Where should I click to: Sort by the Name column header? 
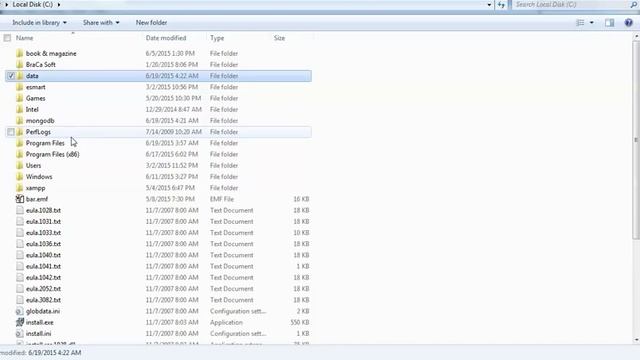[x=24, y=38]
